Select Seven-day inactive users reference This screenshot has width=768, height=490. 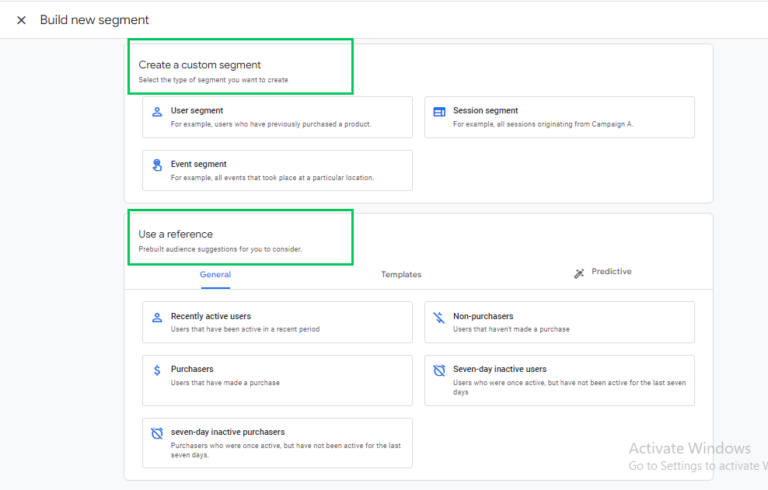[x=559, y=380]
